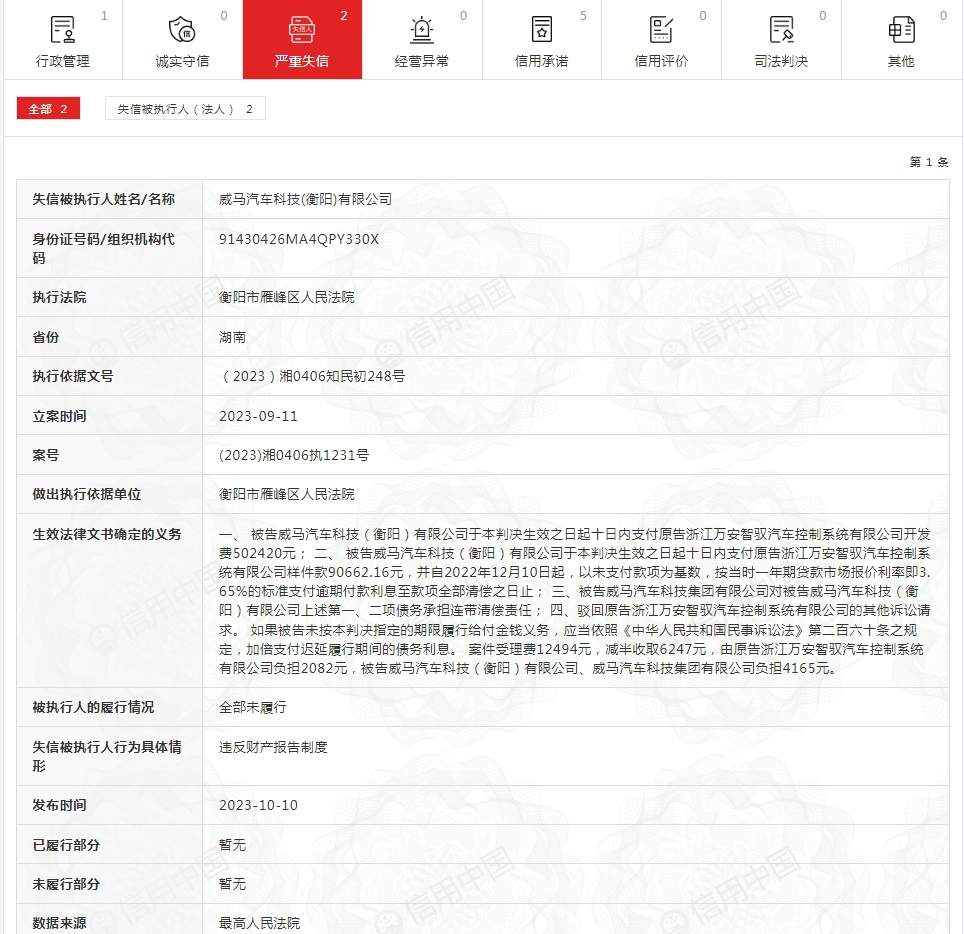Select publish date 2023-10-10

258,805
